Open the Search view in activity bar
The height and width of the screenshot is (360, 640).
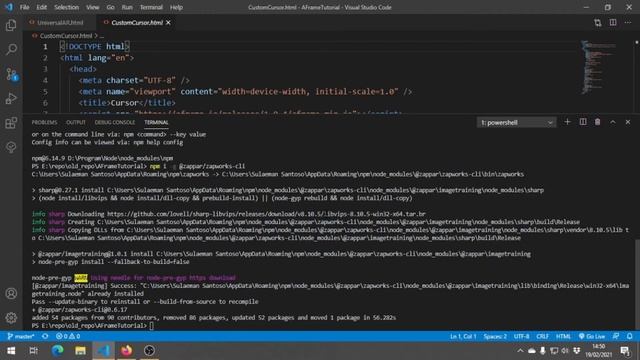(11, 49)
